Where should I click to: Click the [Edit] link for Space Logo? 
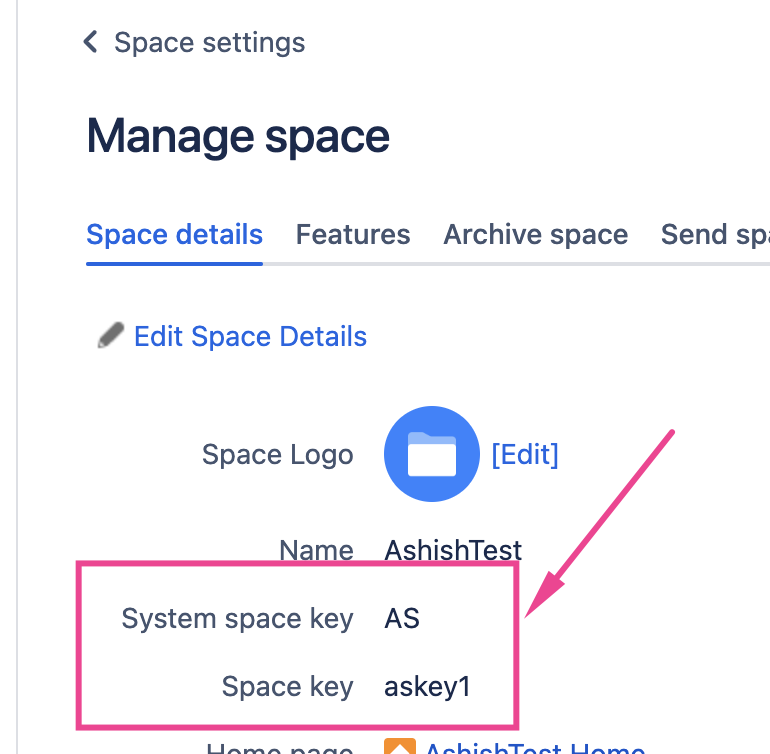click(x=525, y=454)
